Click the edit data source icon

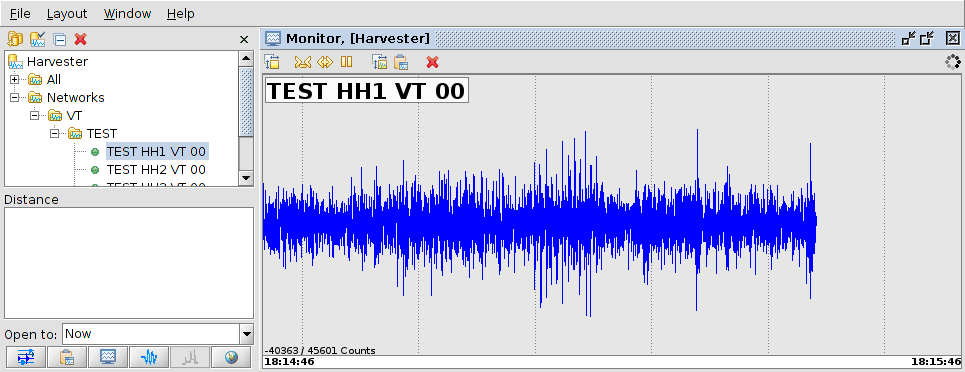38,39
